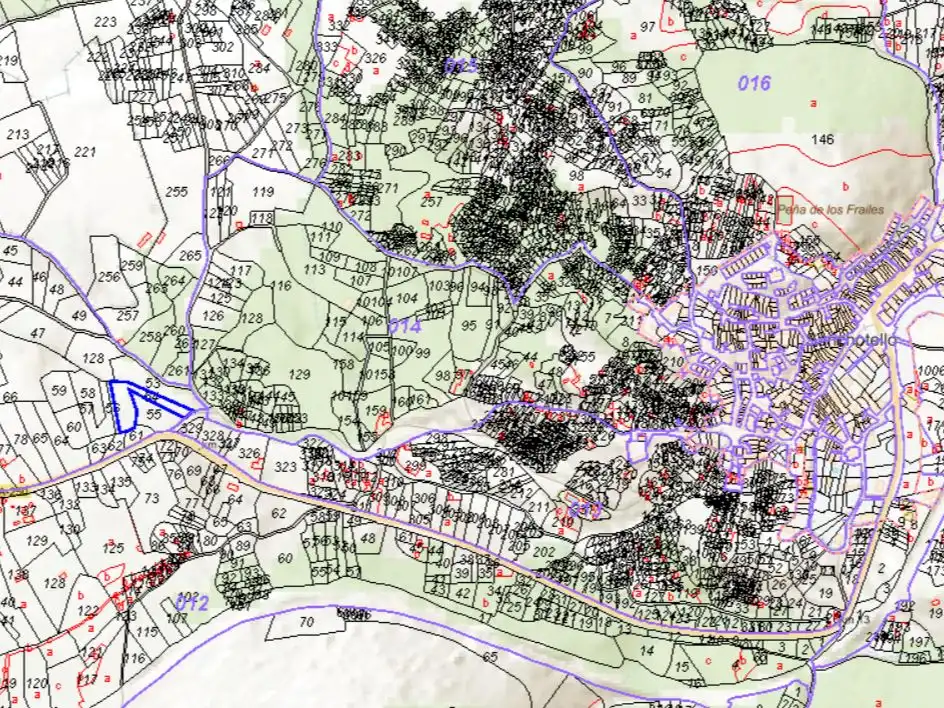
Task: Click the blue sector label 012
Action: click(192, 603)
